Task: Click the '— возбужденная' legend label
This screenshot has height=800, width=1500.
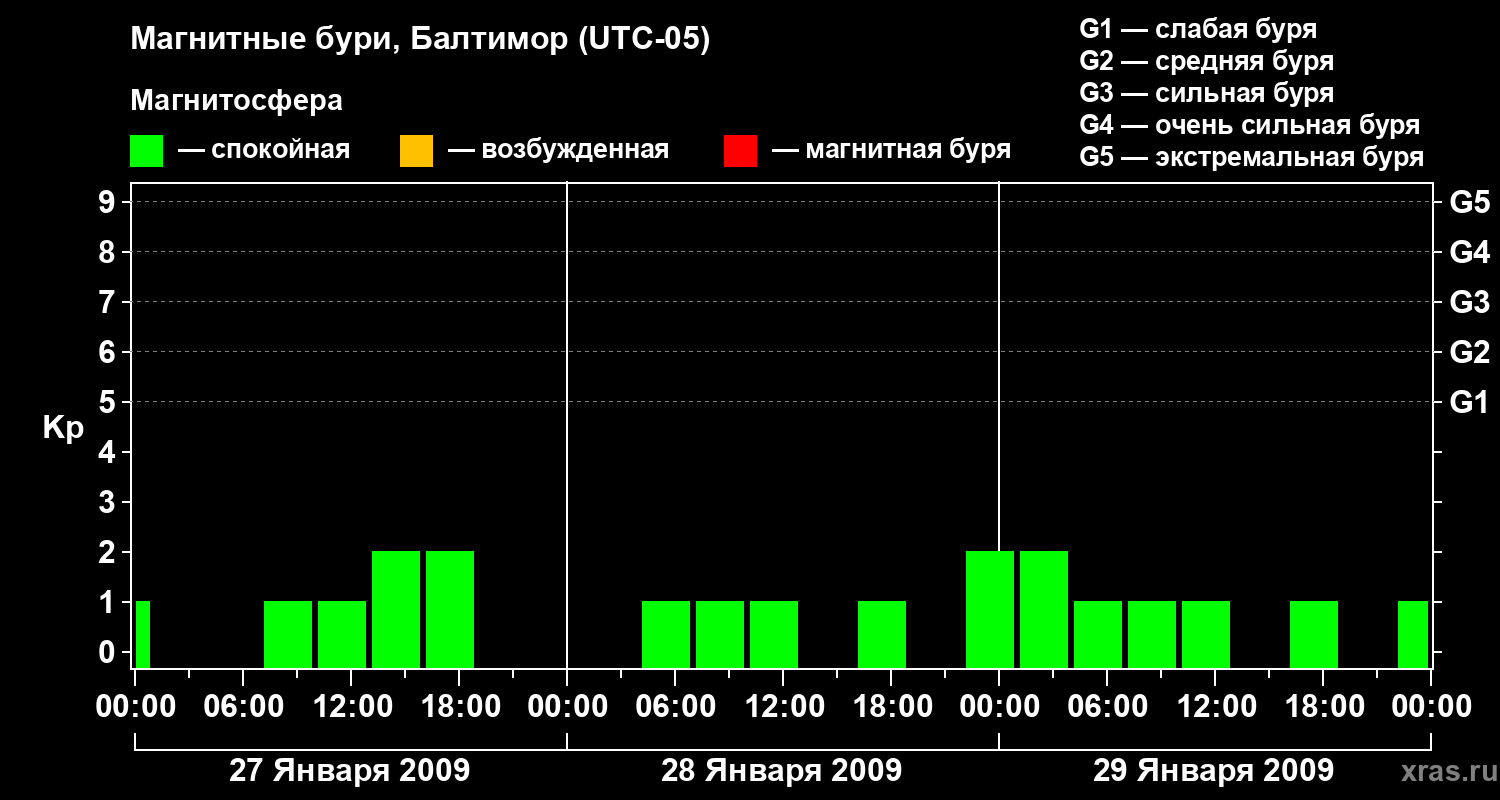Action: click(558, 151)
